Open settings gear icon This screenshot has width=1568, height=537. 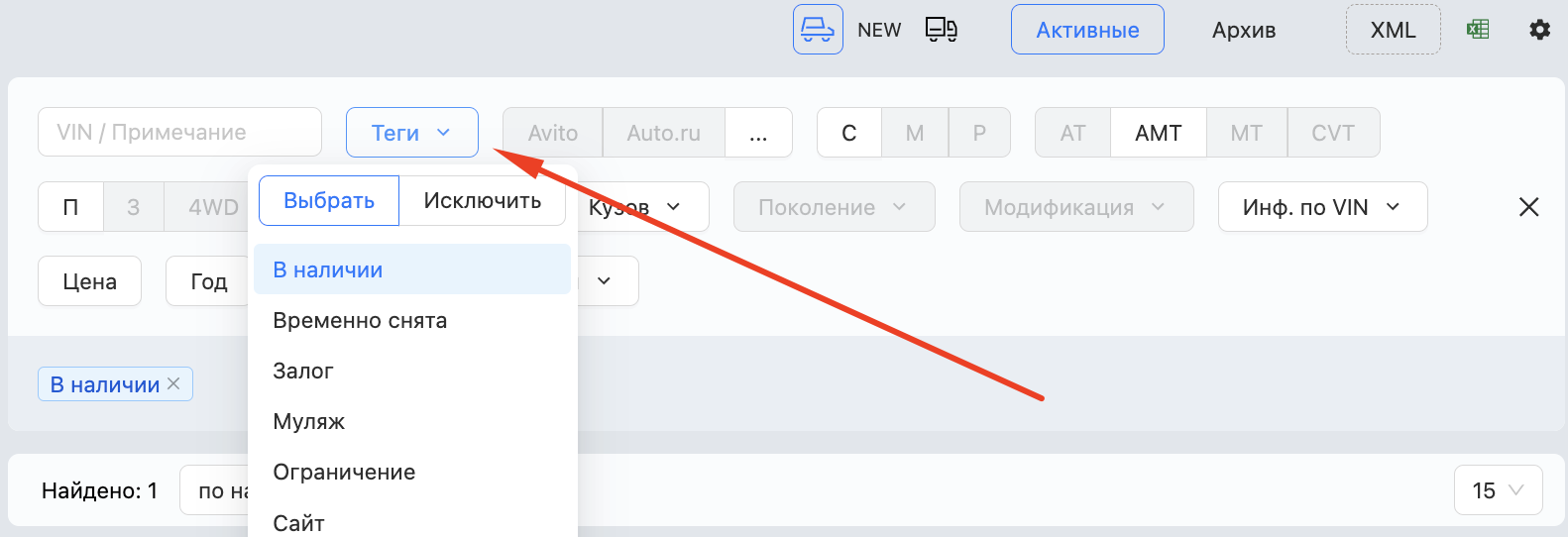1539,30
